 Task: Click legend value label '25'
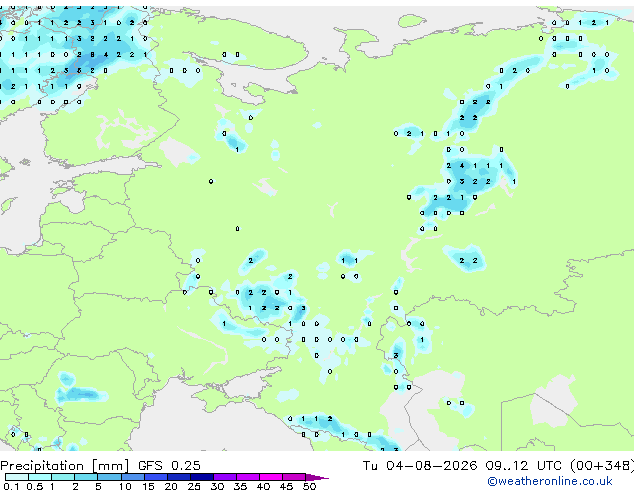click(194, 486)
